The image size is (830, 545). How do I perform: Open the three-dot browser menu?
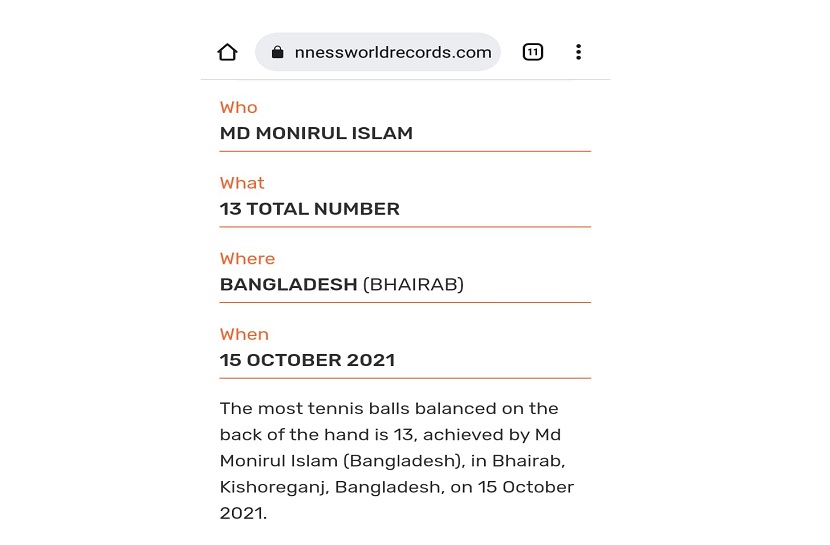pos(578,52)
